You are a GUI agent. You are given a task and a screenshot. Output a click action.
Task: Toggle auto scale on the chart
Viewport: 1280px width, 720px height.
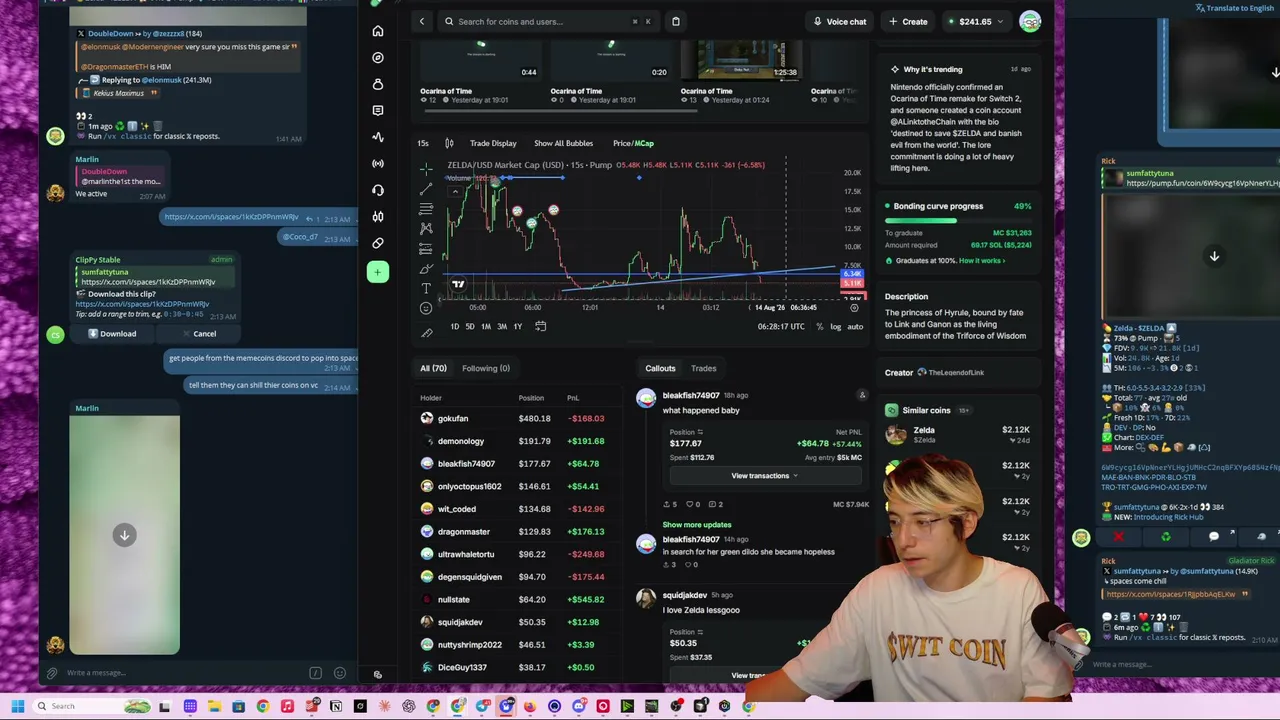pos(855,326)
